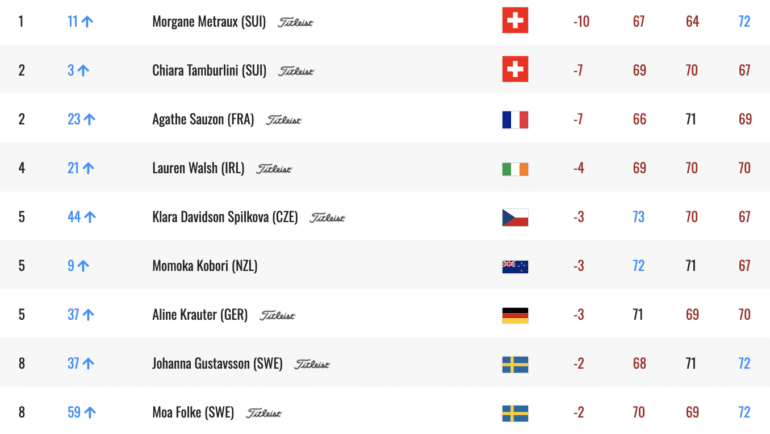
Task: Click the French flag in Agathe Sauzon's row
Action: (515, 119)
